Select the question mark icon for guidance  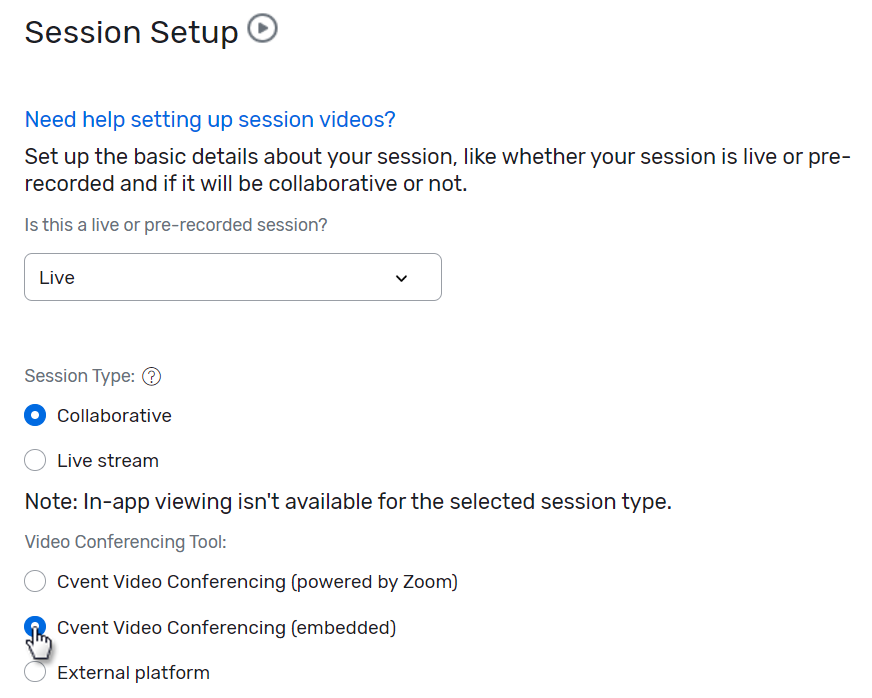click(151, 376)
